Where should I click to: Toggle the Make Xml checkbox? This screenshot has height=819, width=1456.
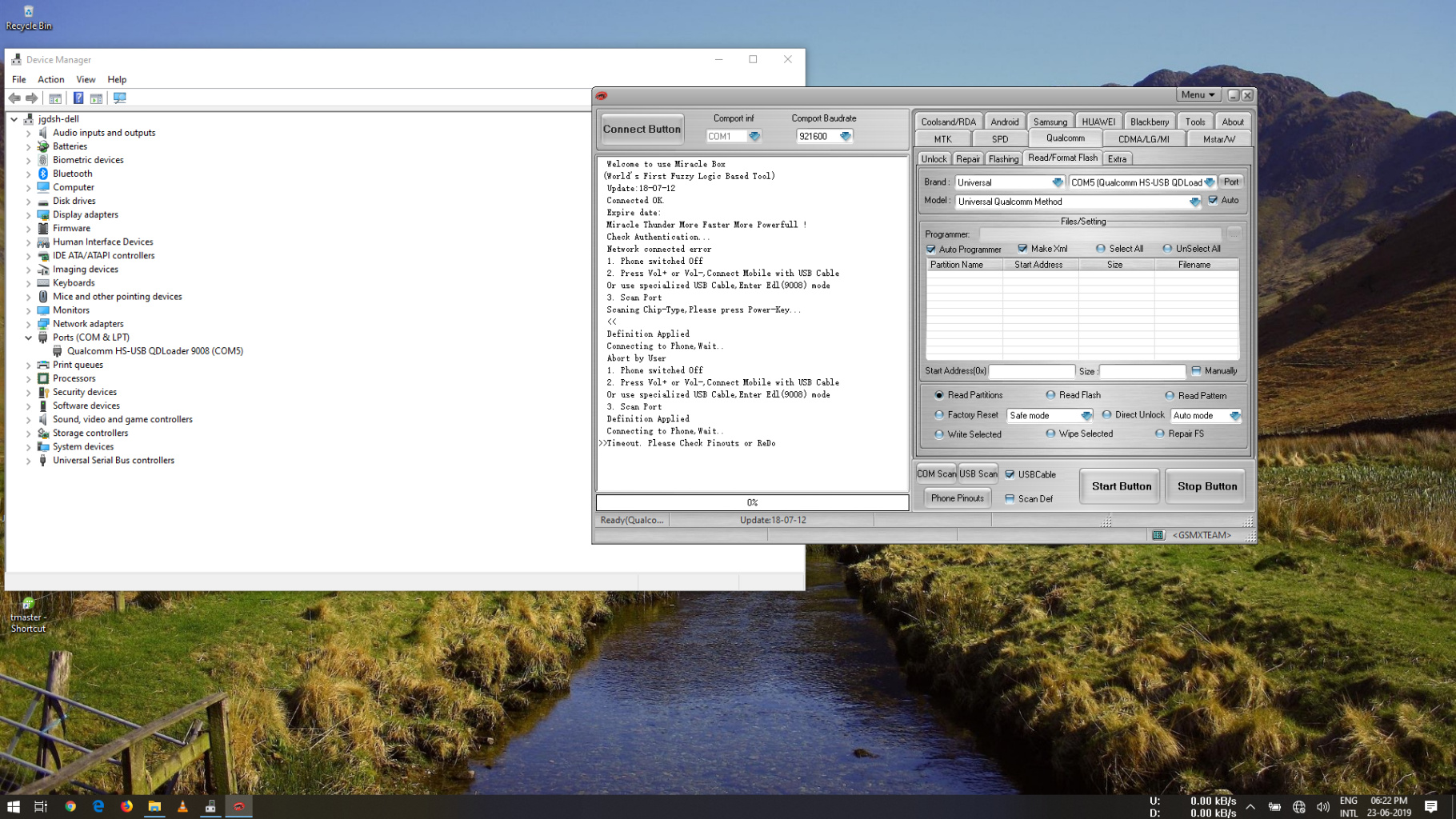coord(1022,249)
